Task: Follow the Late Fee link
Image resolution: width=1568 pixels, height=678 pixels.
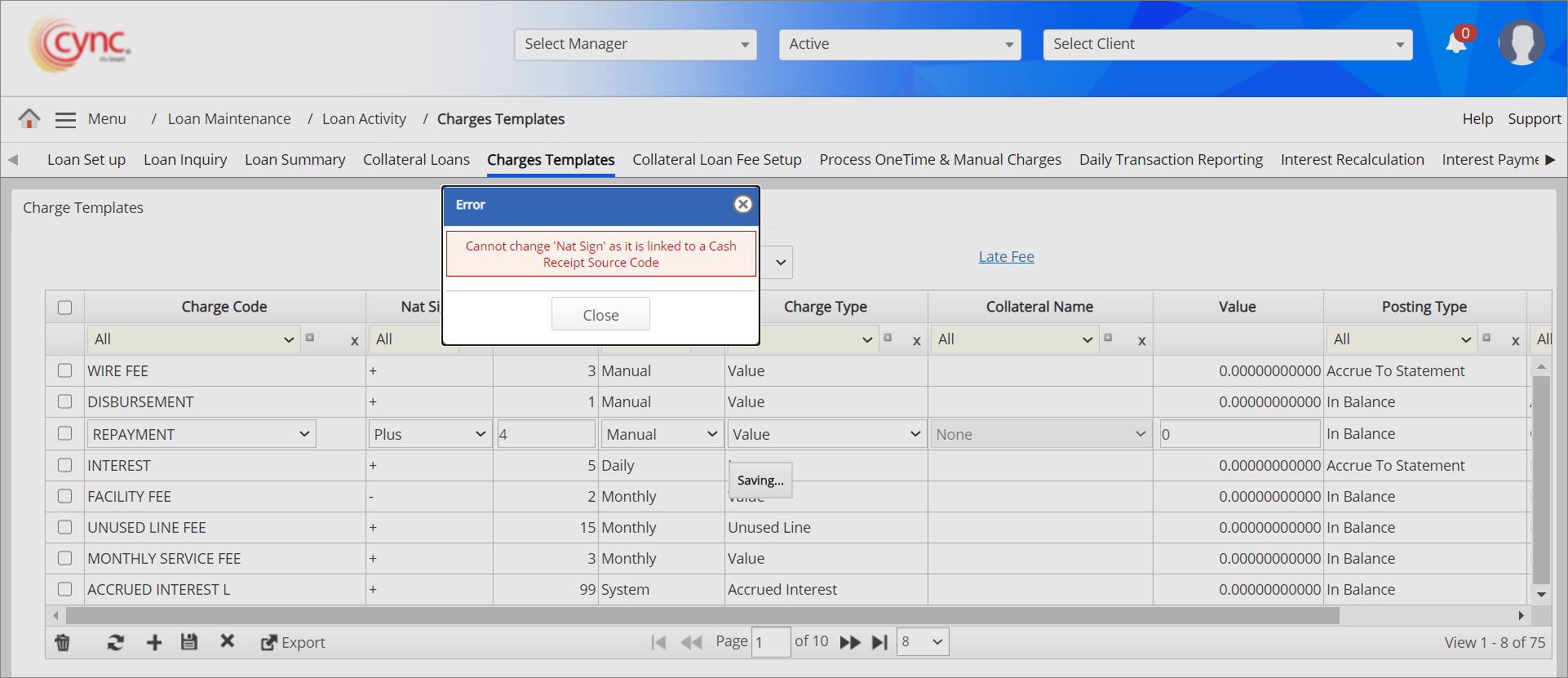Action: pos(1006,257)
